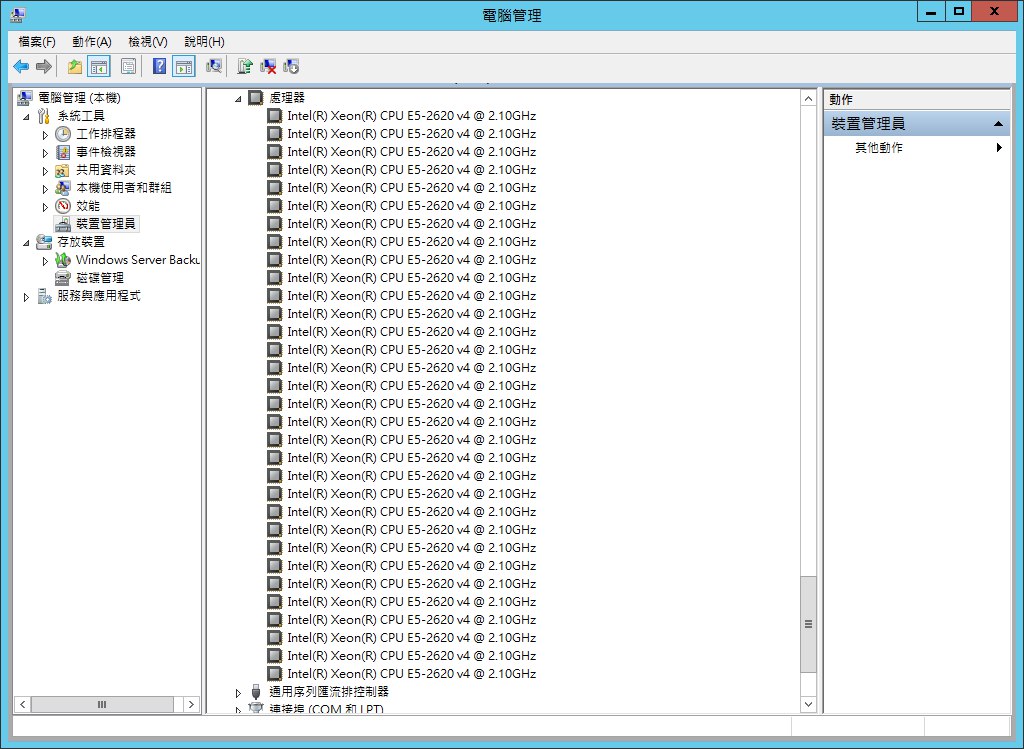Click the 事件檢視器 icon
Viewport: 1024px width, 749px height.
[x=63, y=152]
